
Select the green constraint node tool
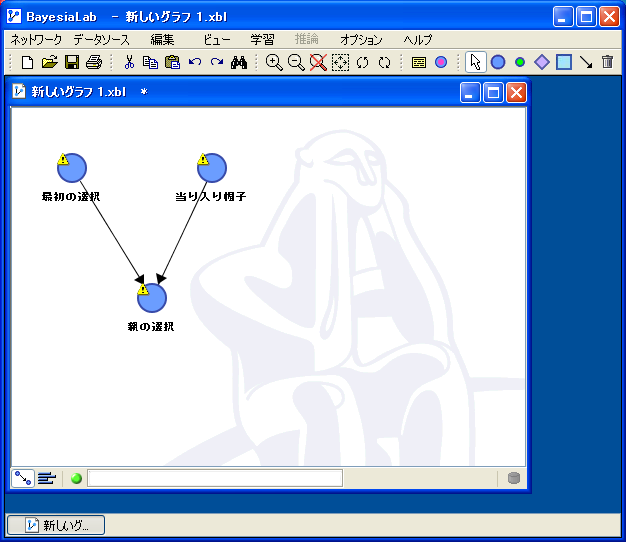click(x=520, y=62)
